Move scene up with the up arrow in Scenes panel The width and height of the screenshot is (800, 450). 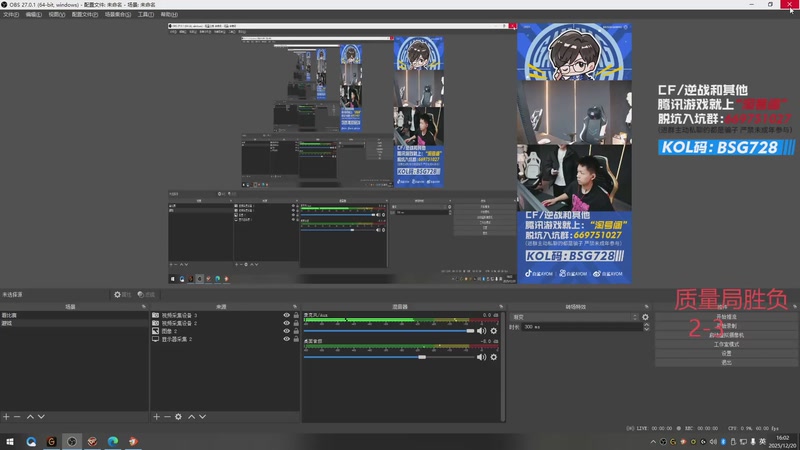tap(30, 417)
